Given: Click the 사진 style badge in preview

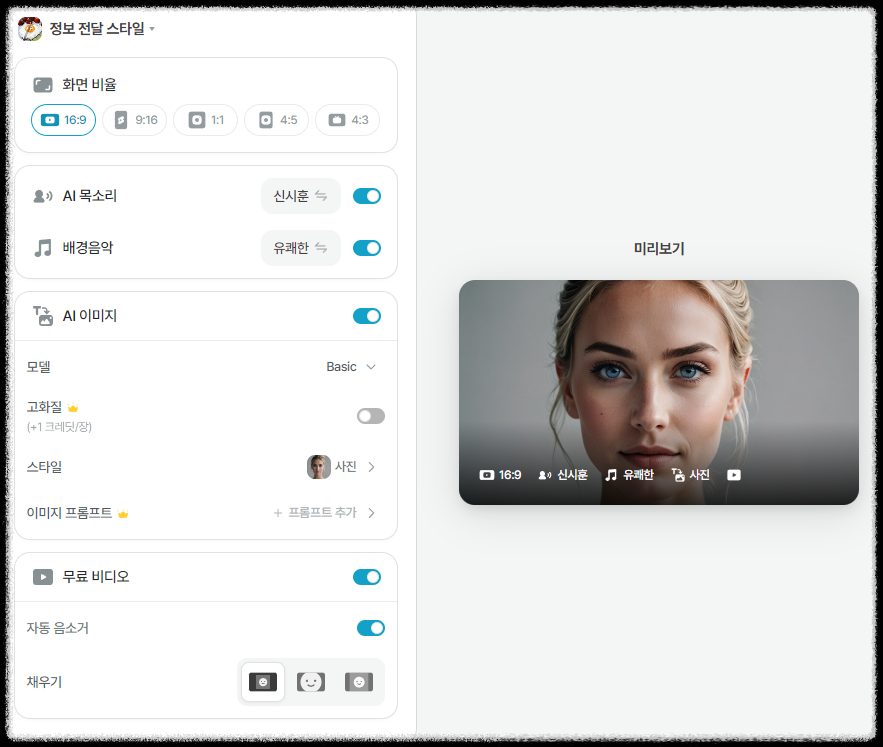Looking at the screenshot, I should (690, 475).
